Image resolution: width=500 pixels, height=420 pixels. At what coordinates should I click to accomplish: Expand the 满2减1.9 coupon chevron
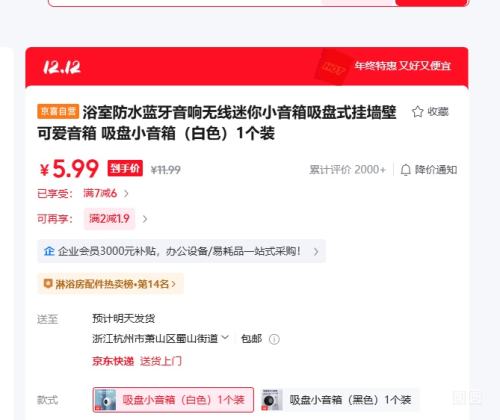pos(145,219)
